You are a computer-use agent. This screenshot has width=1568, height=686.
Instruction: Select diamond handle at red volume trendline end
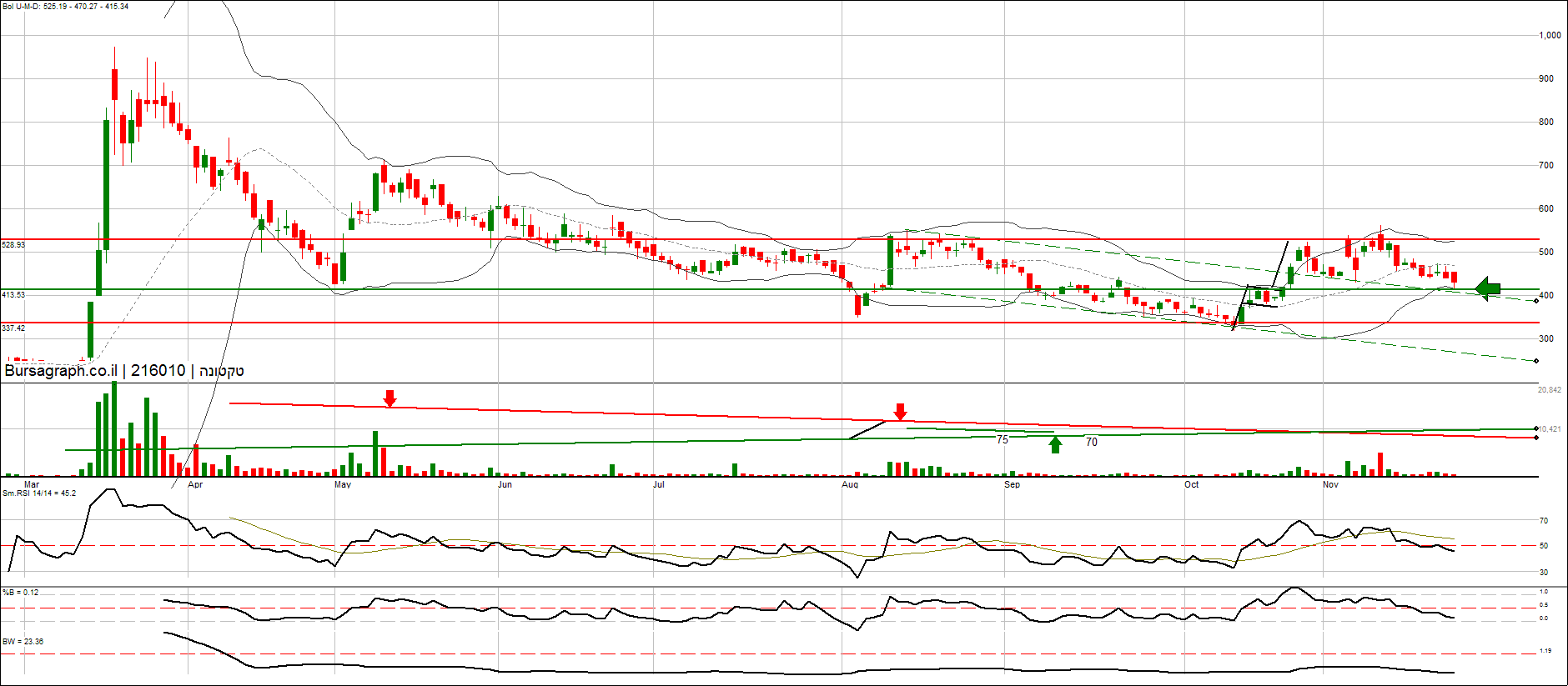tap(1536, 438)
